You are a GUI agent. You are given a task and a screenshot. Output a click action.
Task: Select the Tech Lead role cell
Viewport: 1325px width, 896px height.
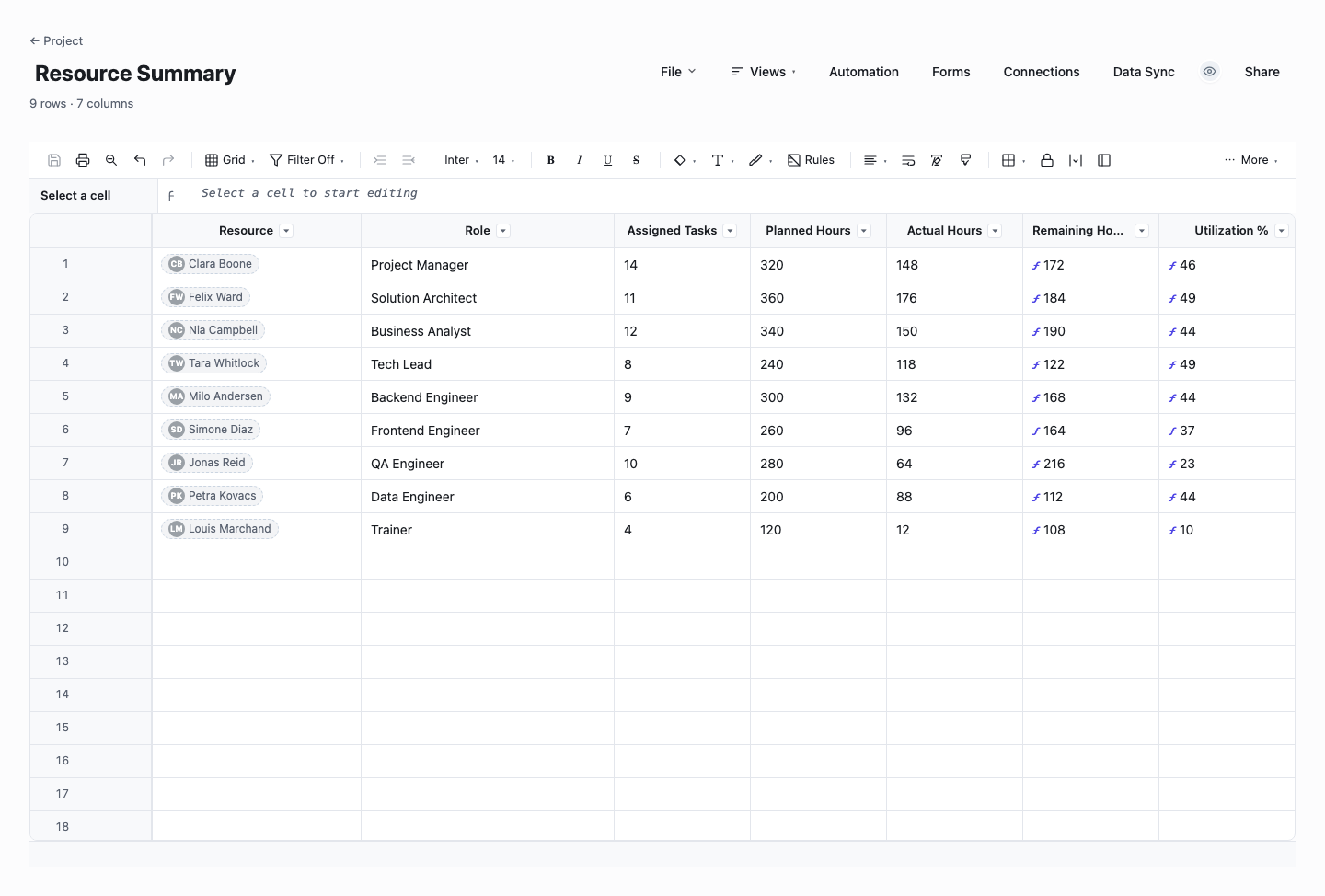[488, 364]
